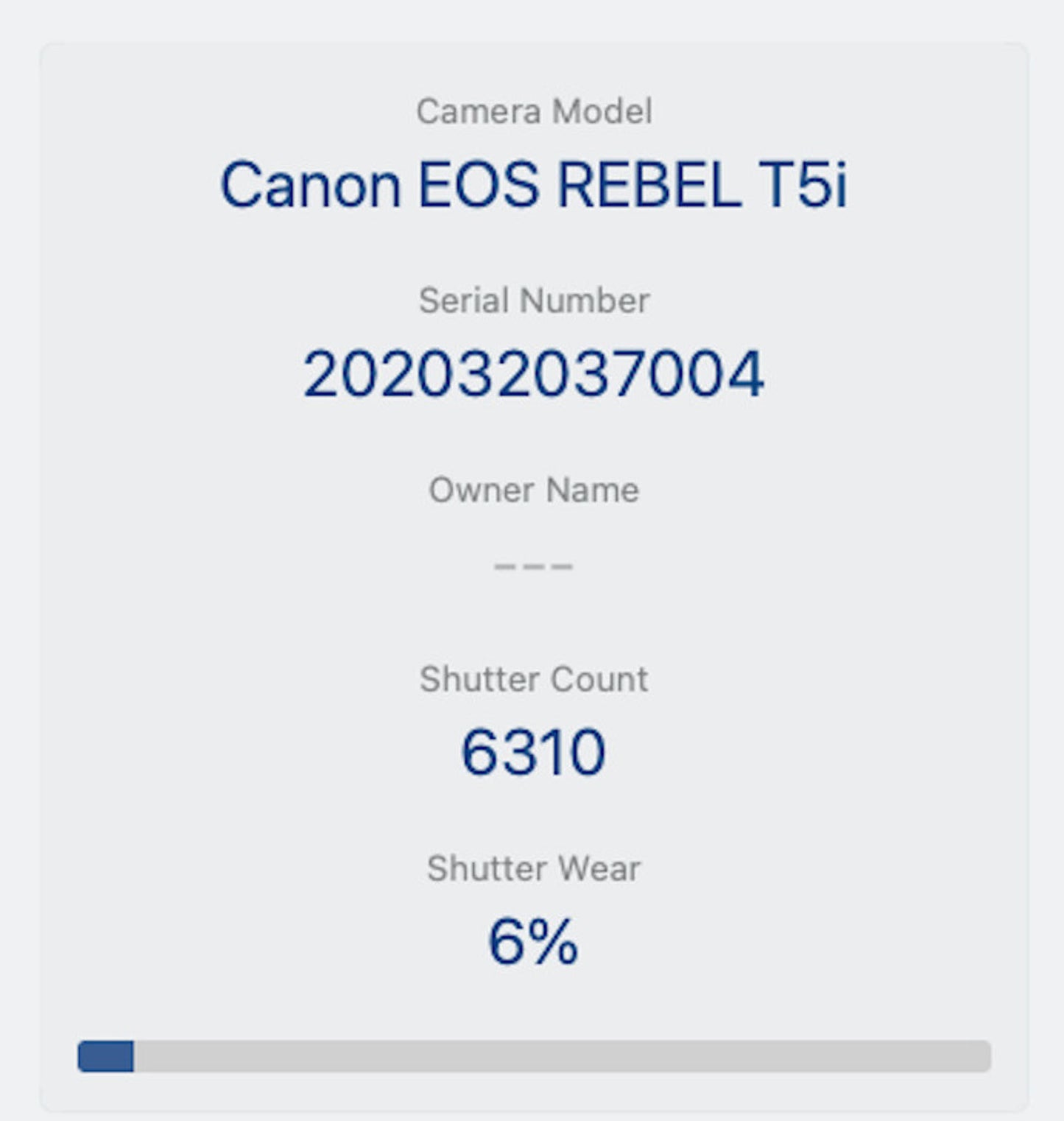This screenshot has width=1064, height=1121.
Task: Click the "Camera Model" label
Action: click(534, 112)
